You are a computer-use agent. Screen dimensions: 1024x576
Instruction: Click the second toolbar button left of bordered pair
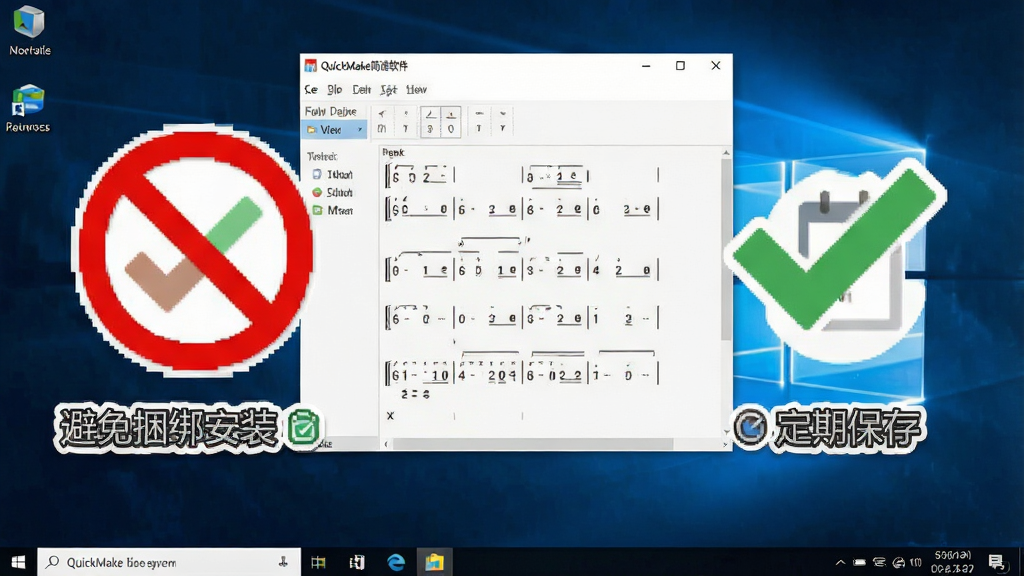coord(406,121)
